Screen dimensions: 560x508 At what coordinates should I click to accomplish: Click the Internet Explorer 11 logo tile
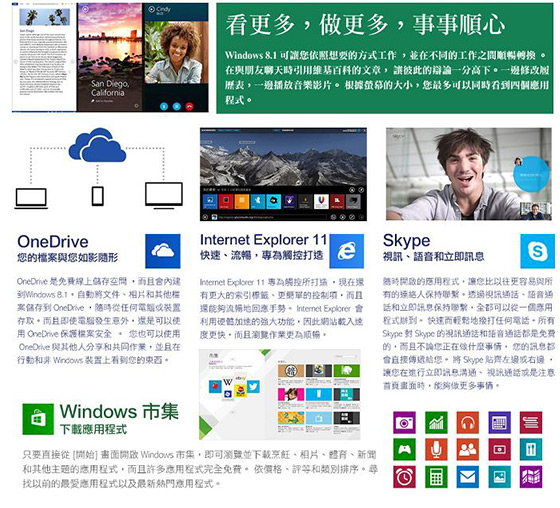[x=347, y=251]
